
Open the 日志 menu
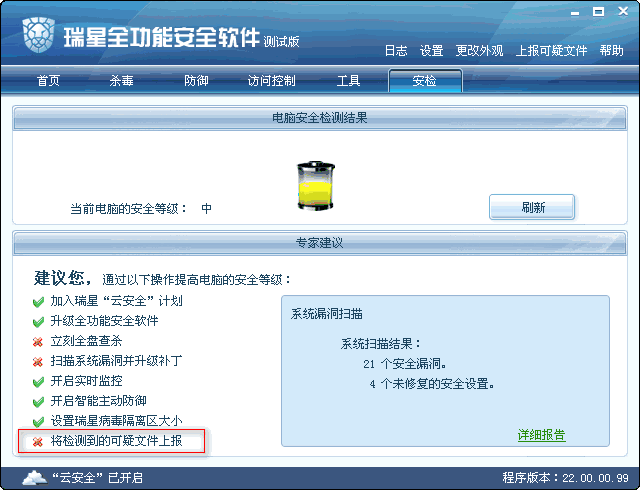[x=396, y=51]
